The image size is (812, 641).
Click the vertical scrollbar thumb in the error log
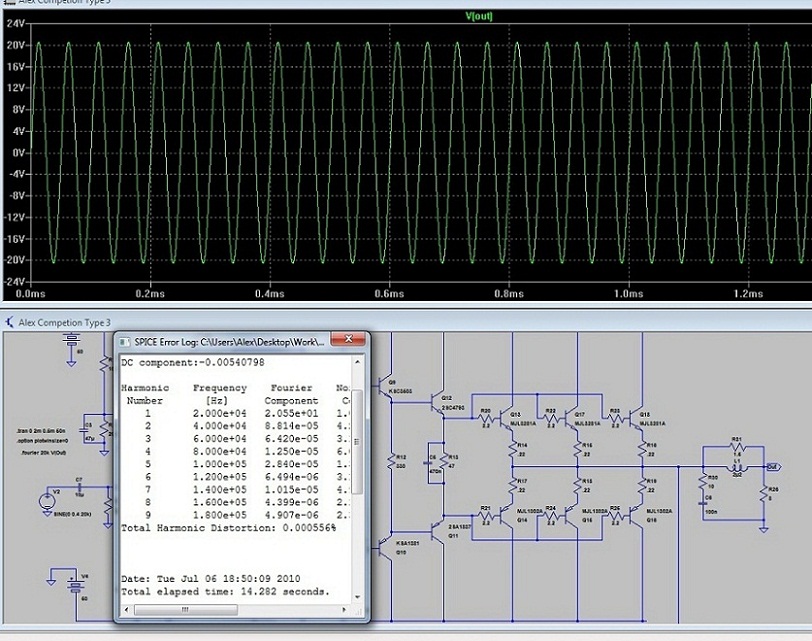(x=356, y=442)
